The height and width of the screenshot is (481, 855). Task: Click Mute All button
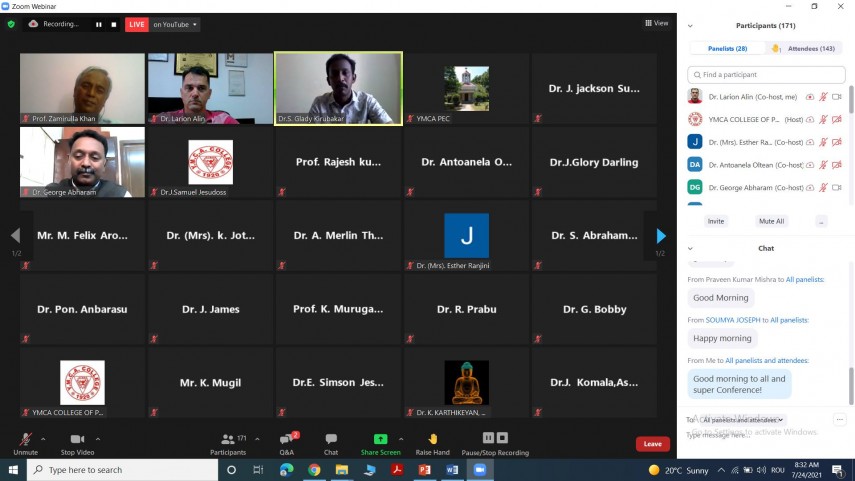[772, 221]
